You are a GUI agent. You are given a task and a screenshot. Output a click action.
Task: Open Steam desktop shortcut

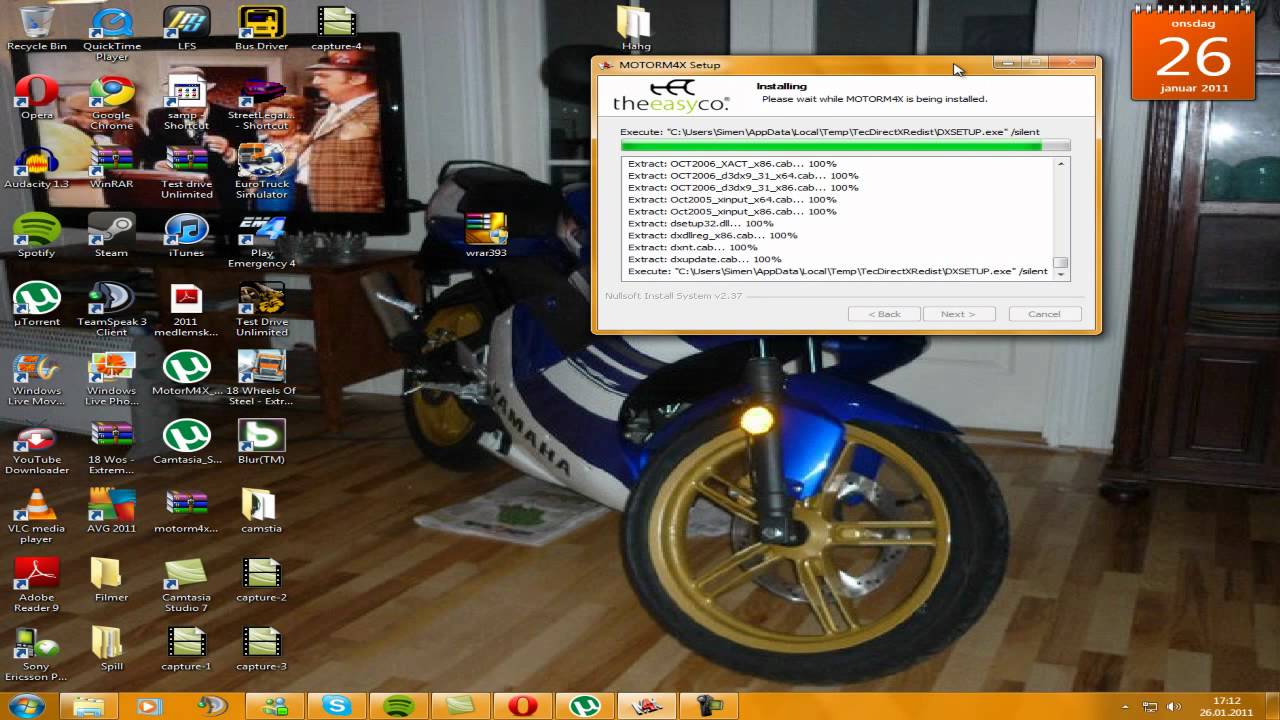tap(112, 235)
